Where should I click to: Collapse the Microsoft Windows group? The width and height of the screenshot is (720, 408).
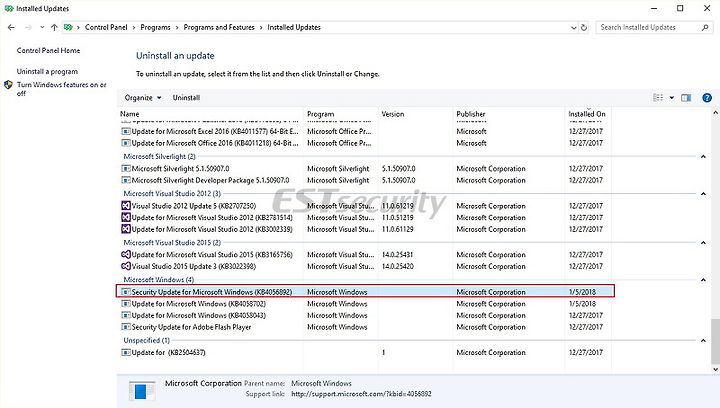703,279
